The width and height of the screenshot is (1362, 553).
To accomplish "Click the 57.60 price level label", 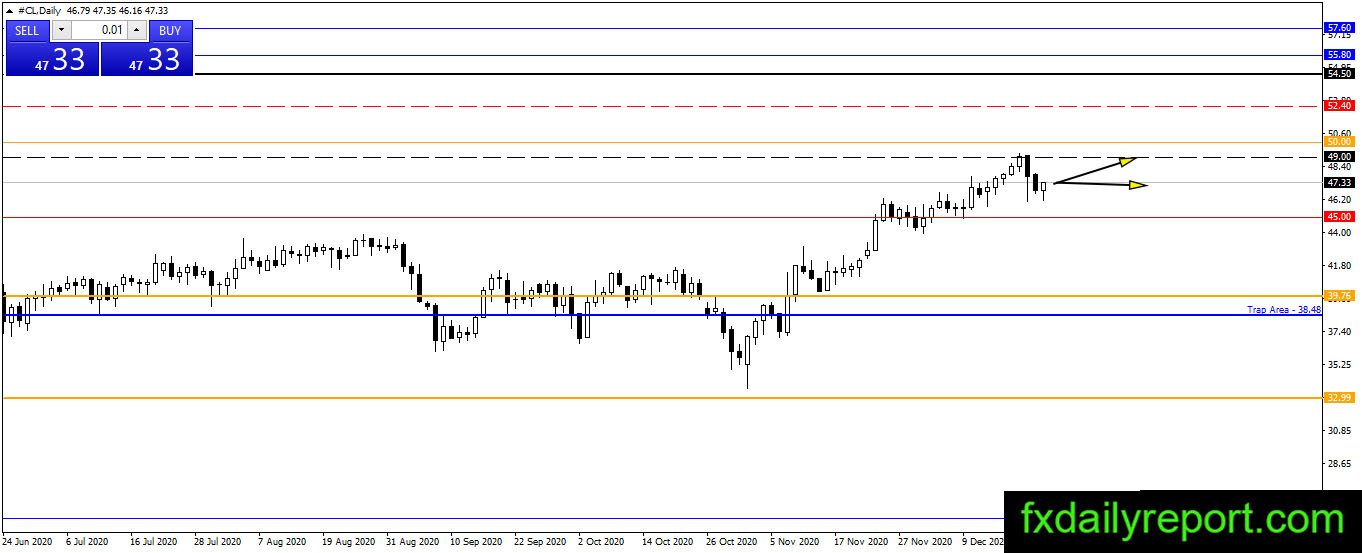I will (x=1338, y=28).
